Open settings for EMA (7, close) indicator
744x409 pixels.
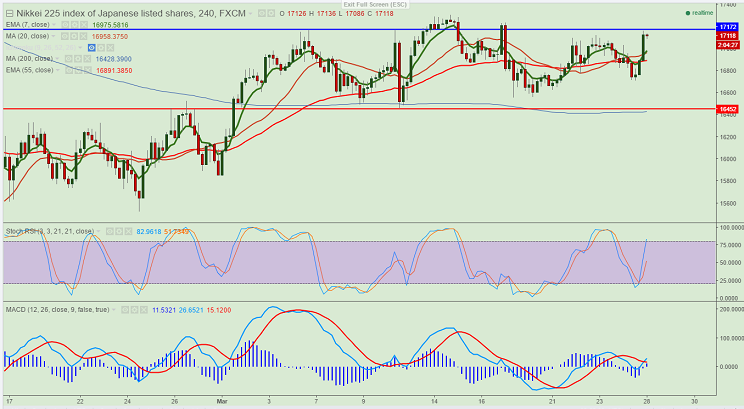pyautogui.click(x=74, y=25)
